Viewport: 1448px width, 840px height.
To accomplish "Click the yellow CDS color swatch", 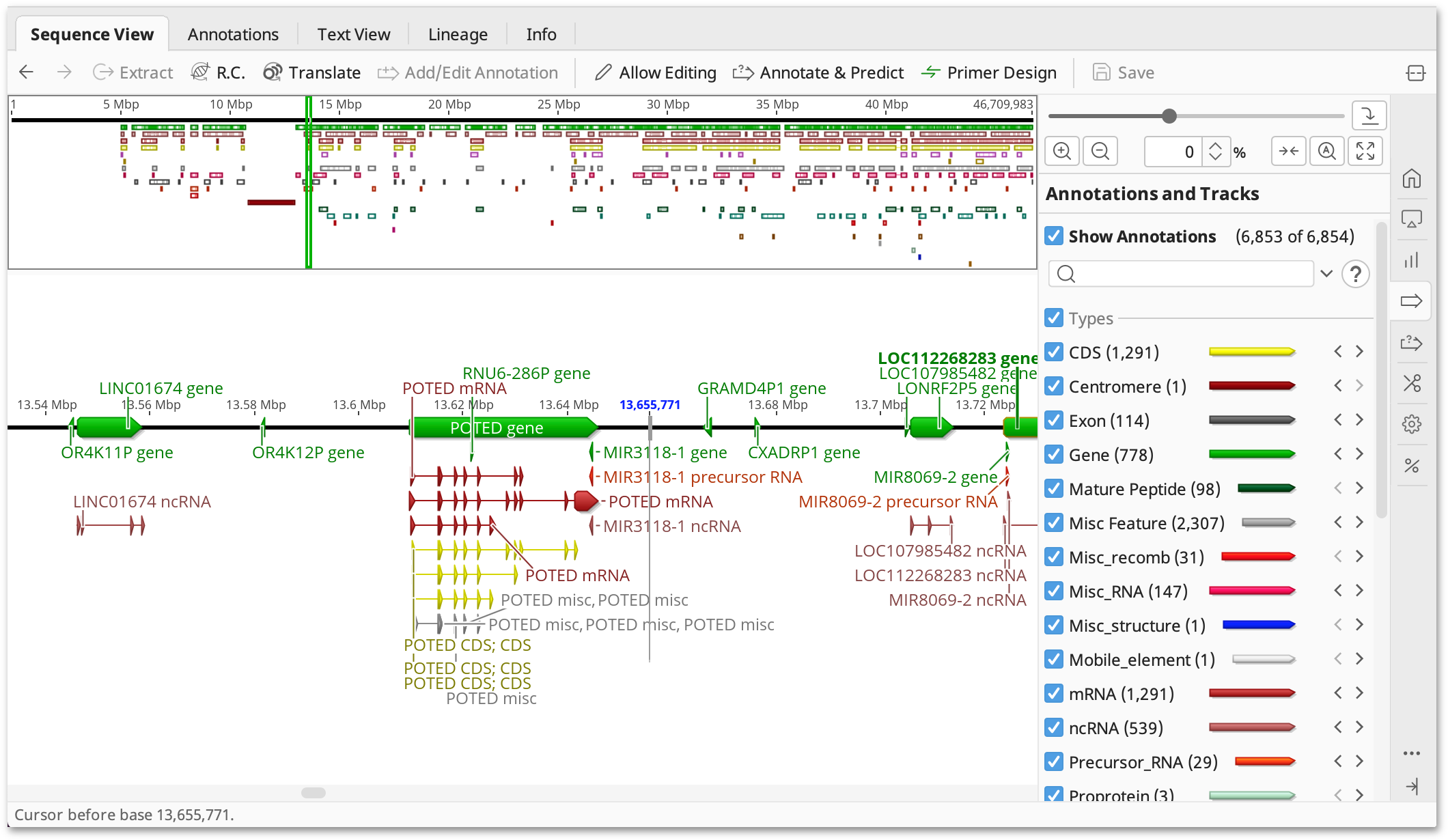I will tap(1252, 352).
